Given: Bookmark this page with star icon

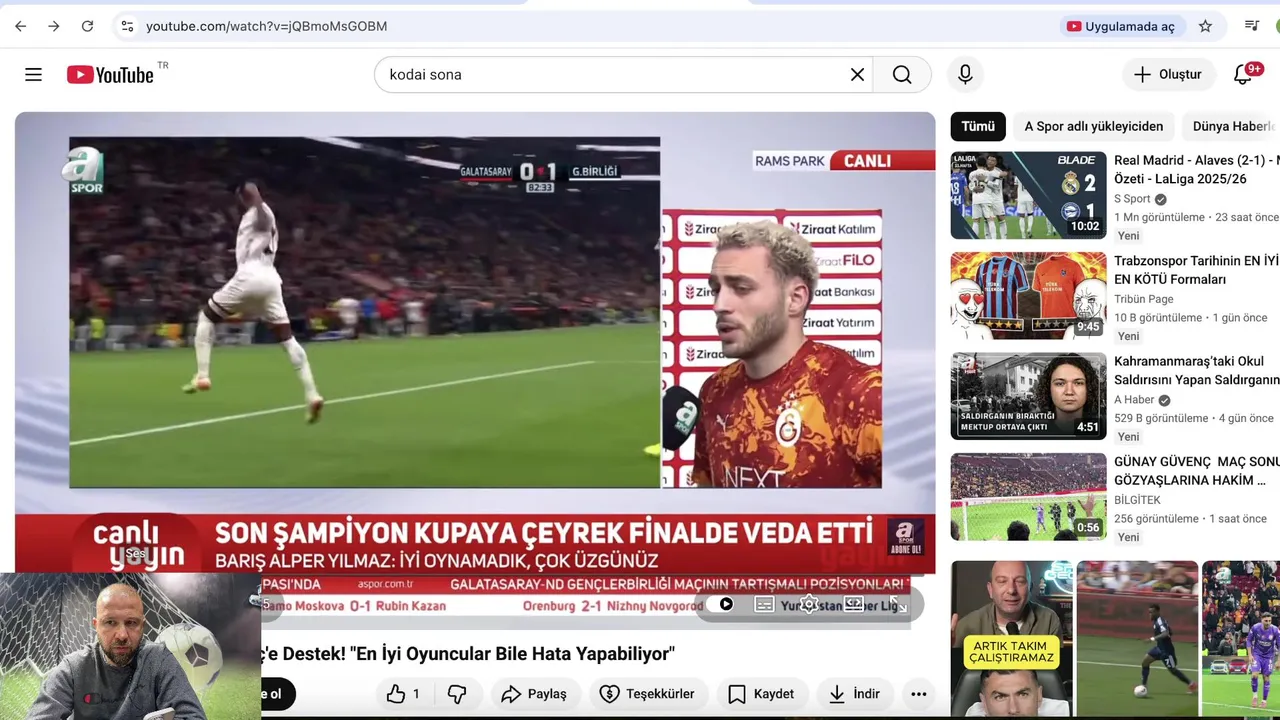Looking at the screenshot, I should click(x=1205, y=26).
